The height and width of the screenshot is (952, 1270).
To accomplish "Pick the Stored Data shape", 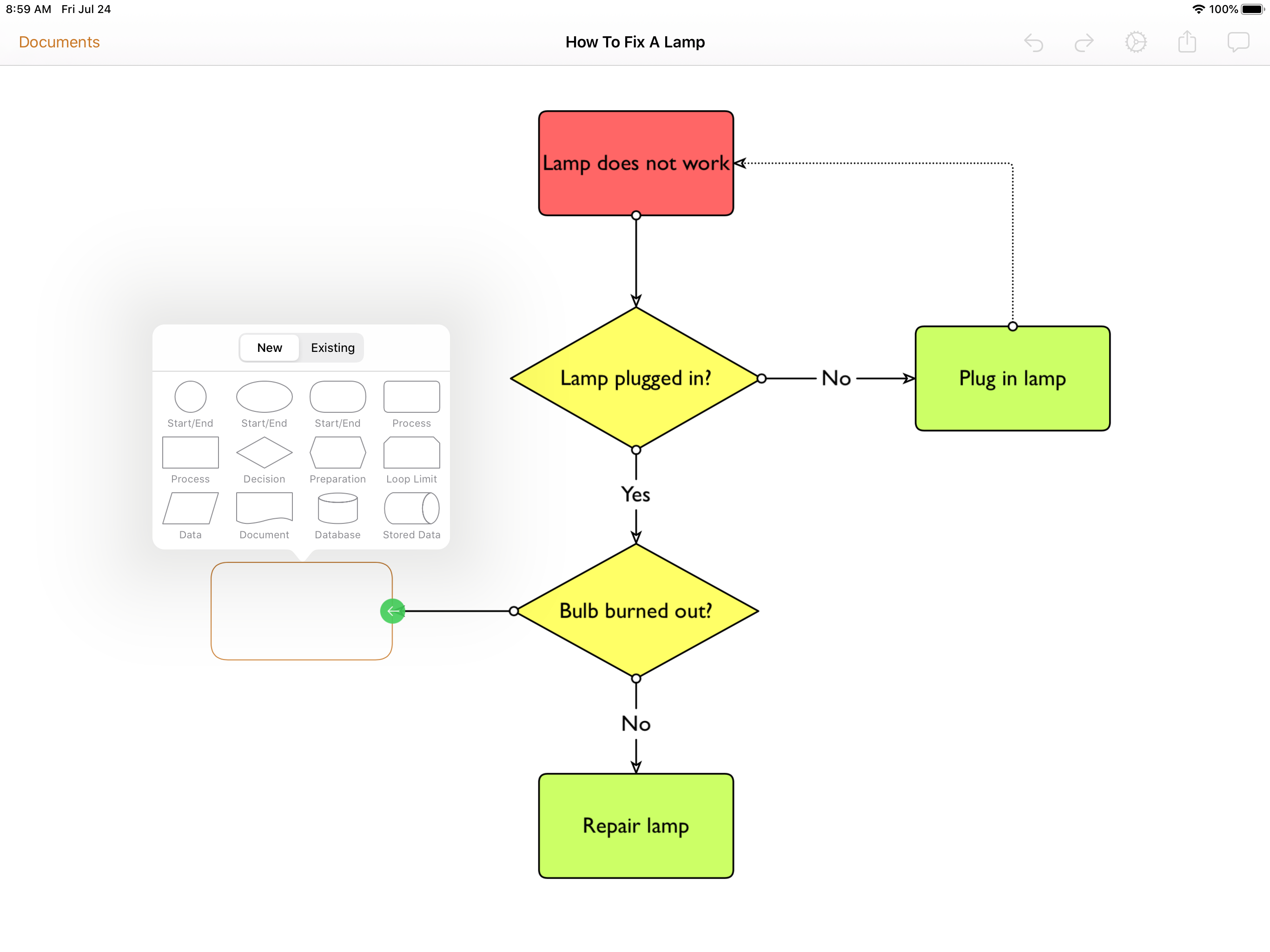I will click(412, 508).
